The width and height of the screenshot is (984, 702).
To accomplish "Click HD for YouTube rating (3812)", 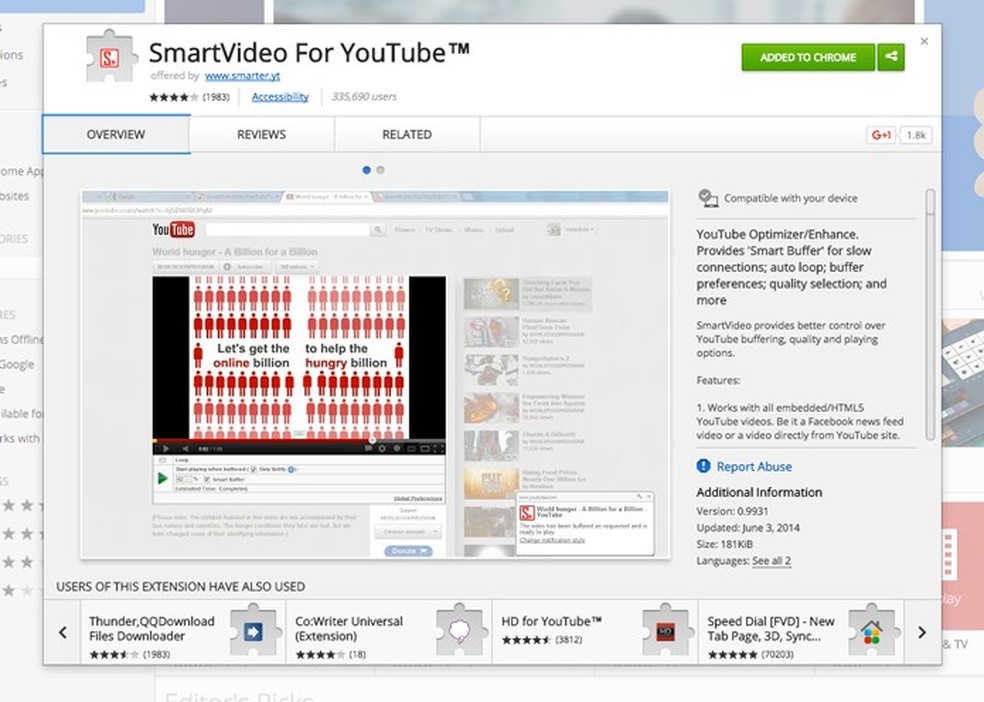I will tap(542, 640).
